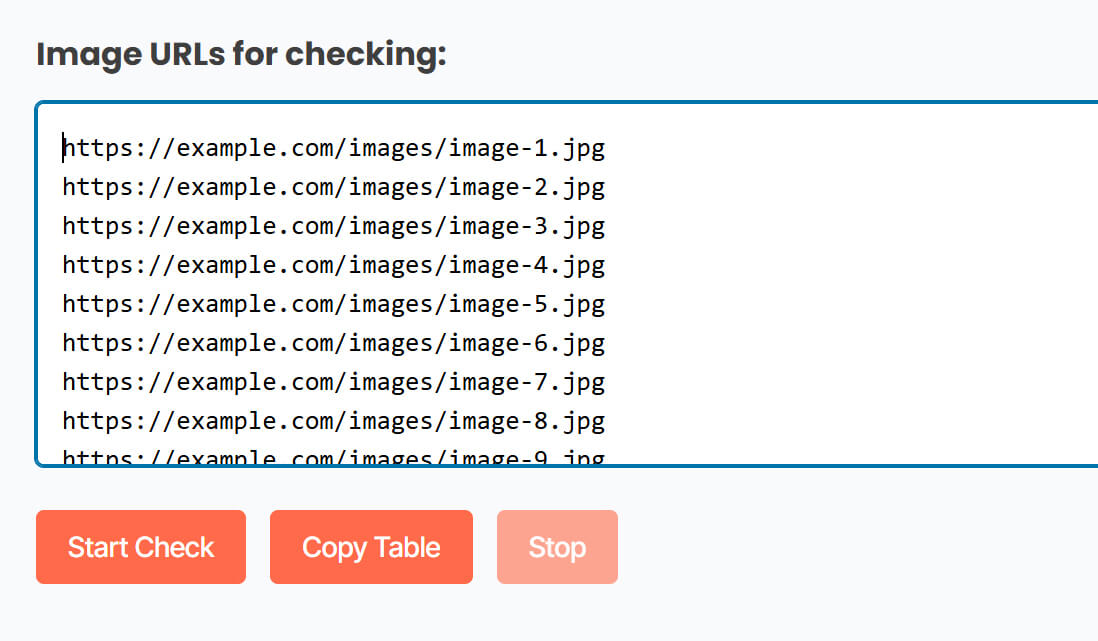Place cursor on the image-8.jpg URL line

point(333,420)
